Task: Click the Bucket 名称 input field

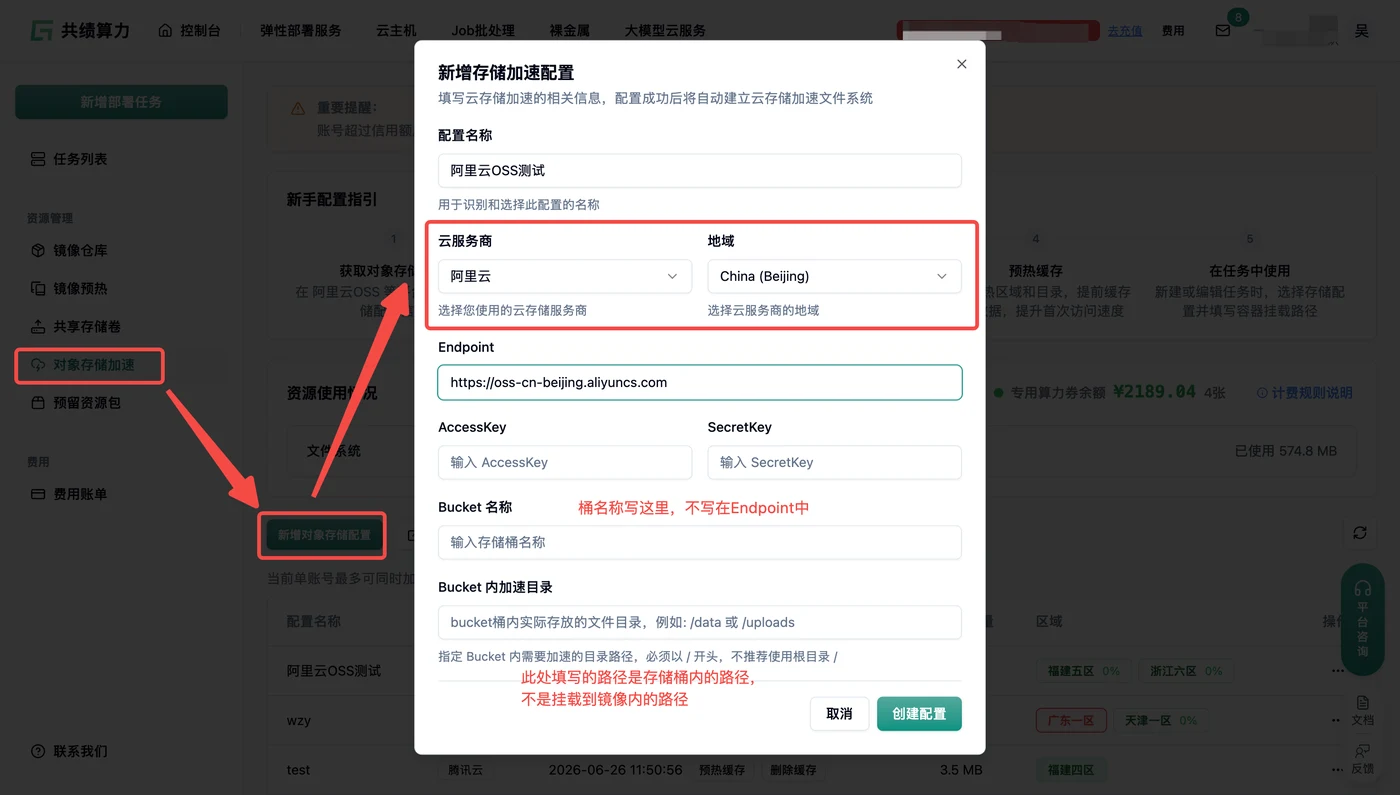Action: click(x=699, y=542)
